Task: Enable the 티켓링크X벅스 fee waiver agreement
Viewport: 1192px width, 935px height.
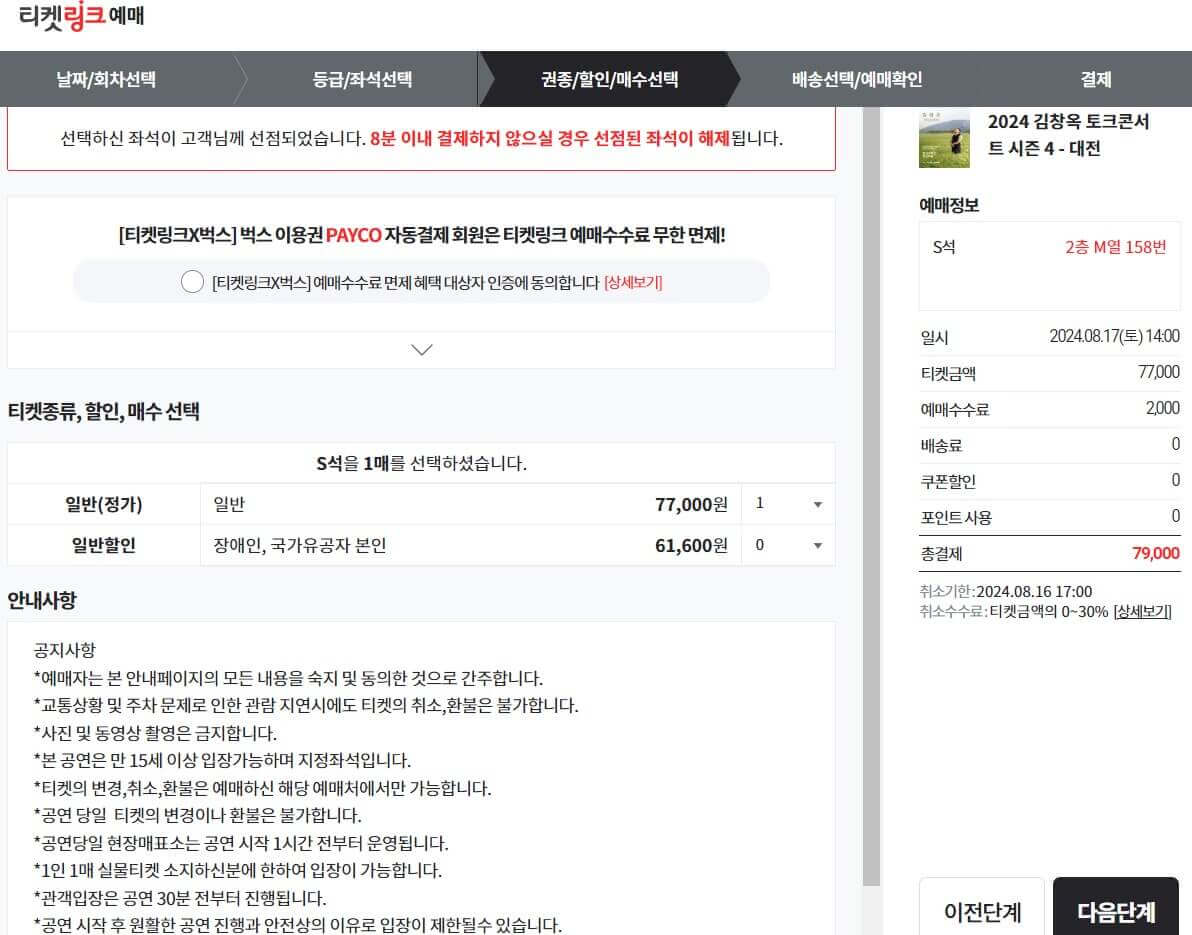Action: click(192, 282)
